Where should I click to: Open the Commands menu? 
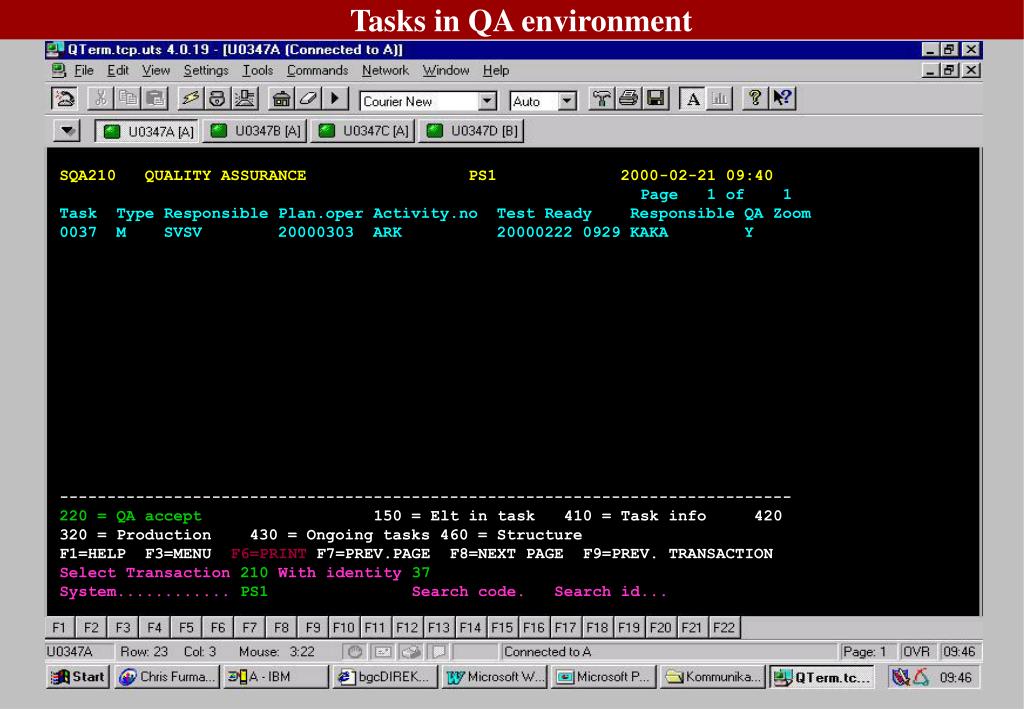coord(317,70)
